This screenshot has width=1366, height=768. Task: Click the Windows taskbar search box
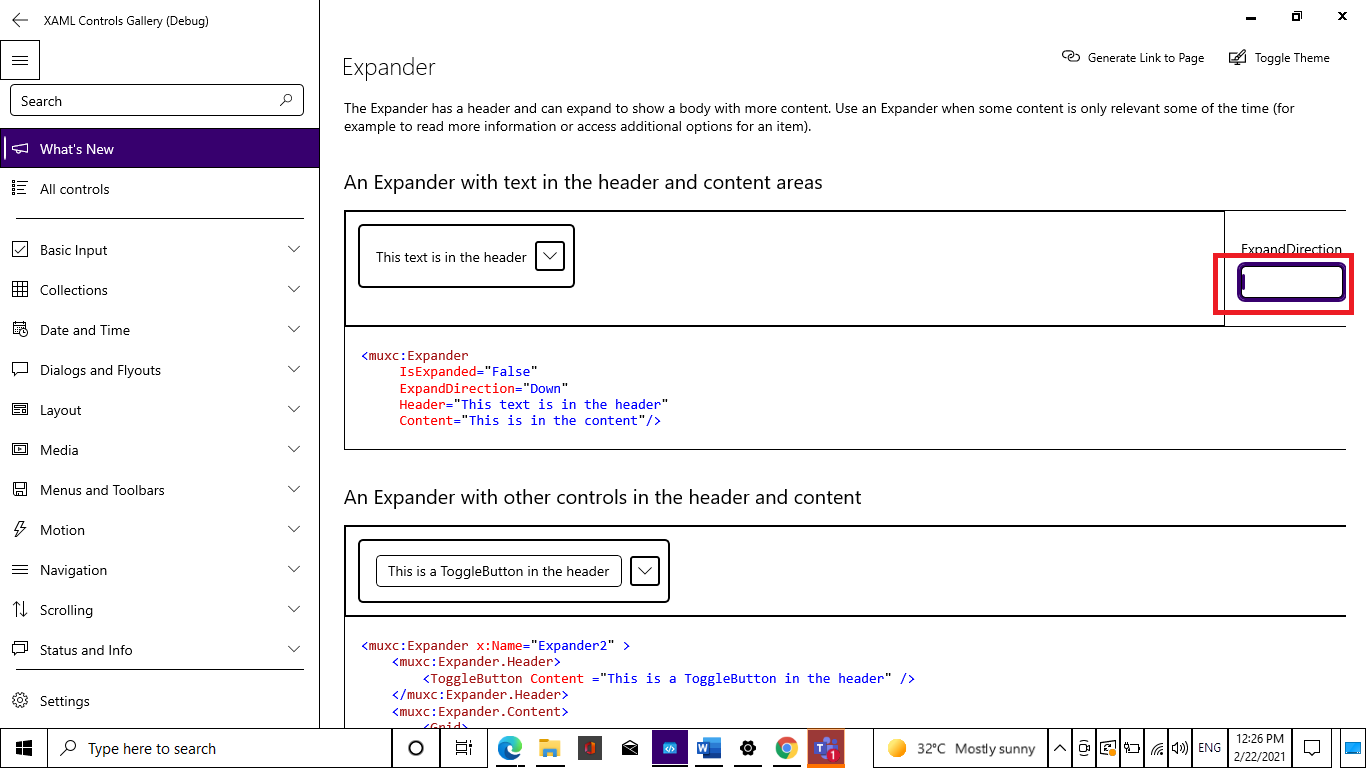[x=218, y=748]
